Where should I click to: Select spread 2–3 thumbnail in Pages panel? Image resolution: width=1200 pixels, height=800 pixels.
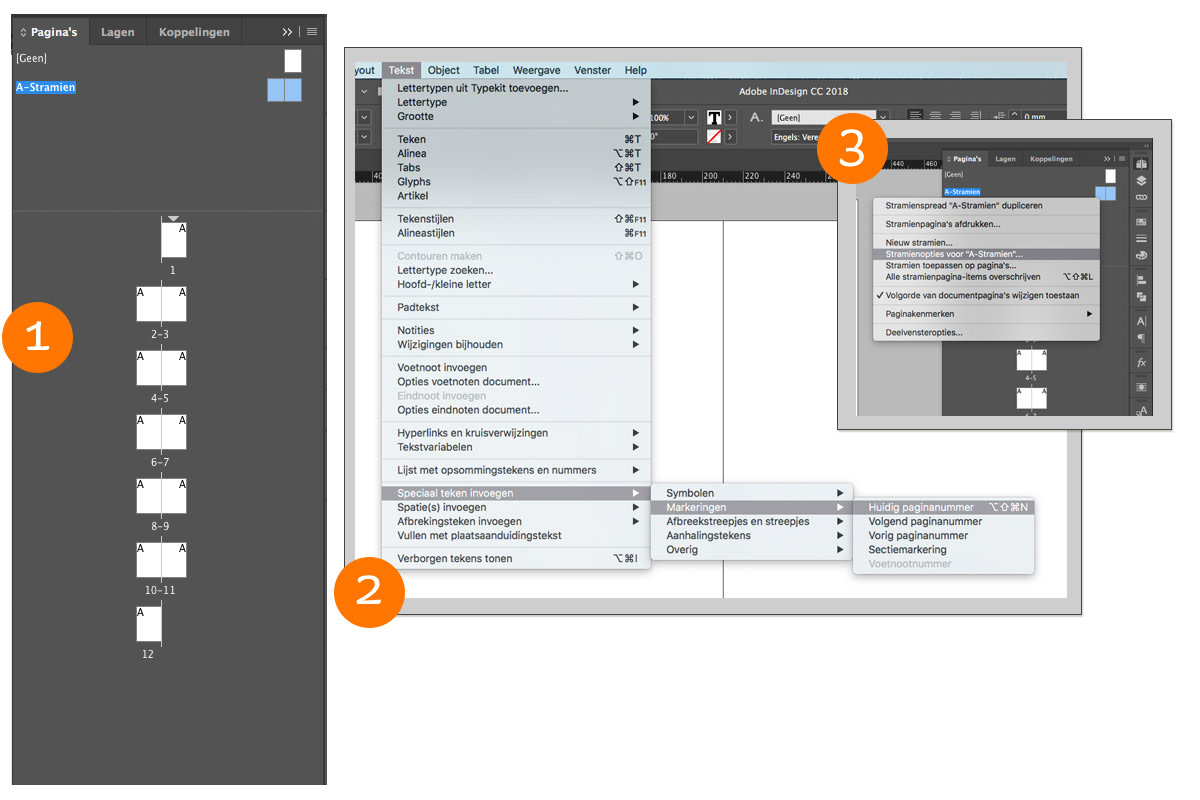coord(161,304)
